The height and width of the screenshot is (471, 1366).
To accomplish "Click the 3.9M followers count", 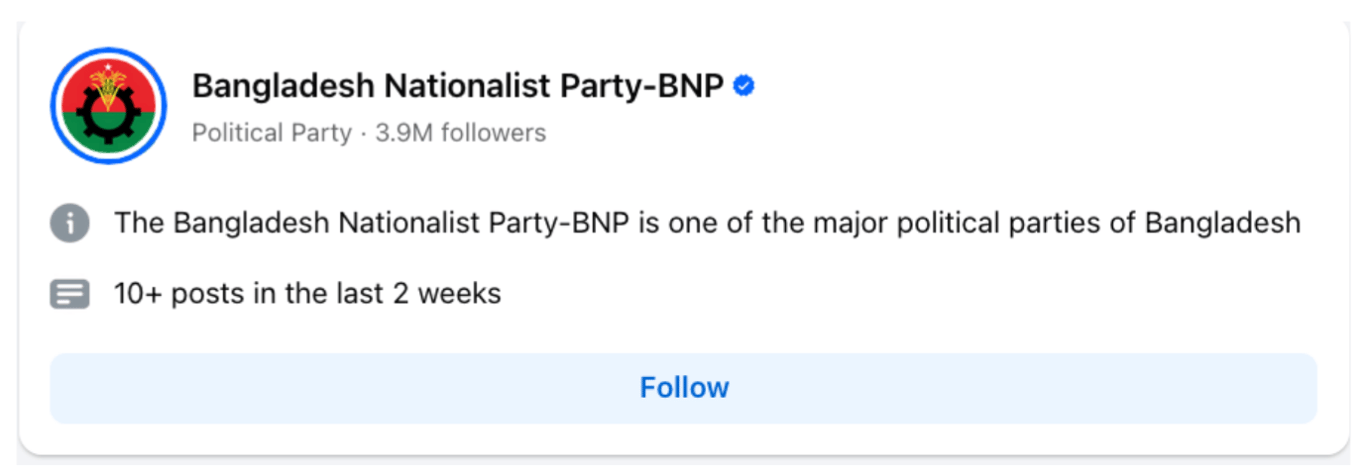I will pos(461,133).
